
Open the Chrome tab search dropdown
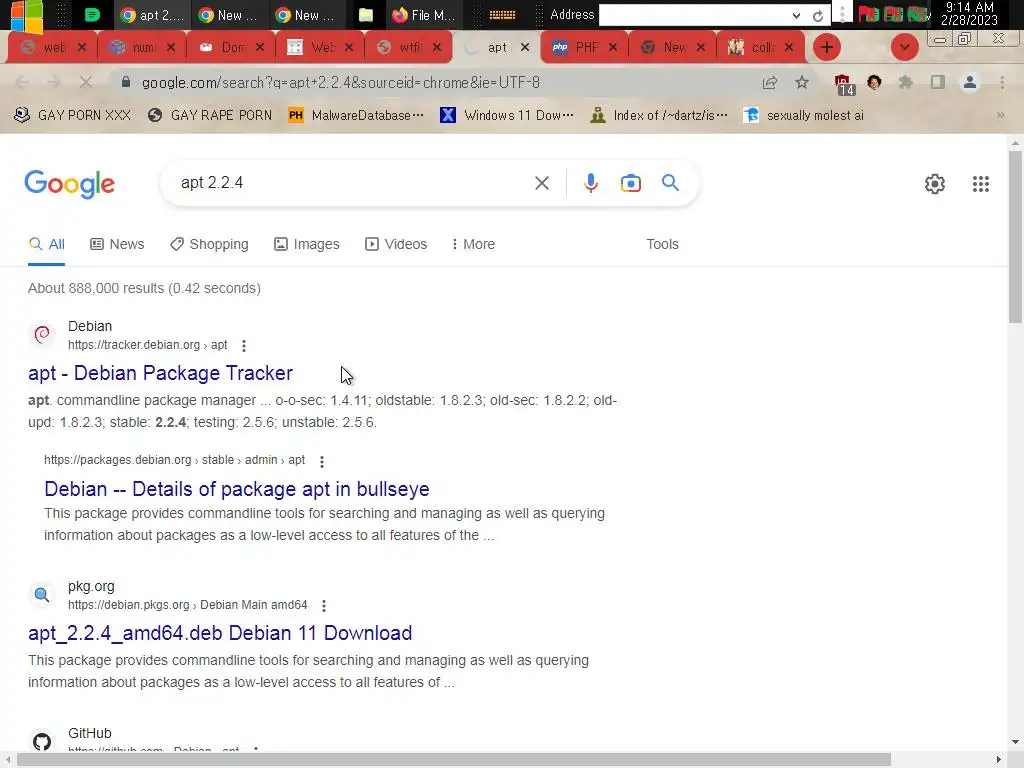[x=904, y=47]
